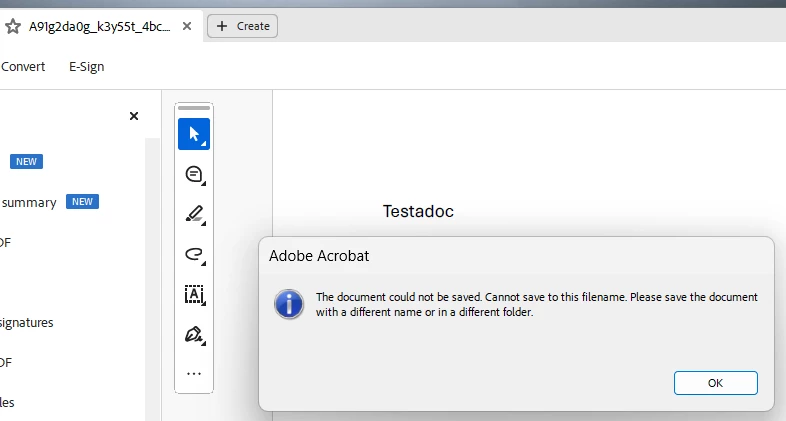Pick the text box tool
The height and width of the screenshot is (421, 786).
click(194, 295)
